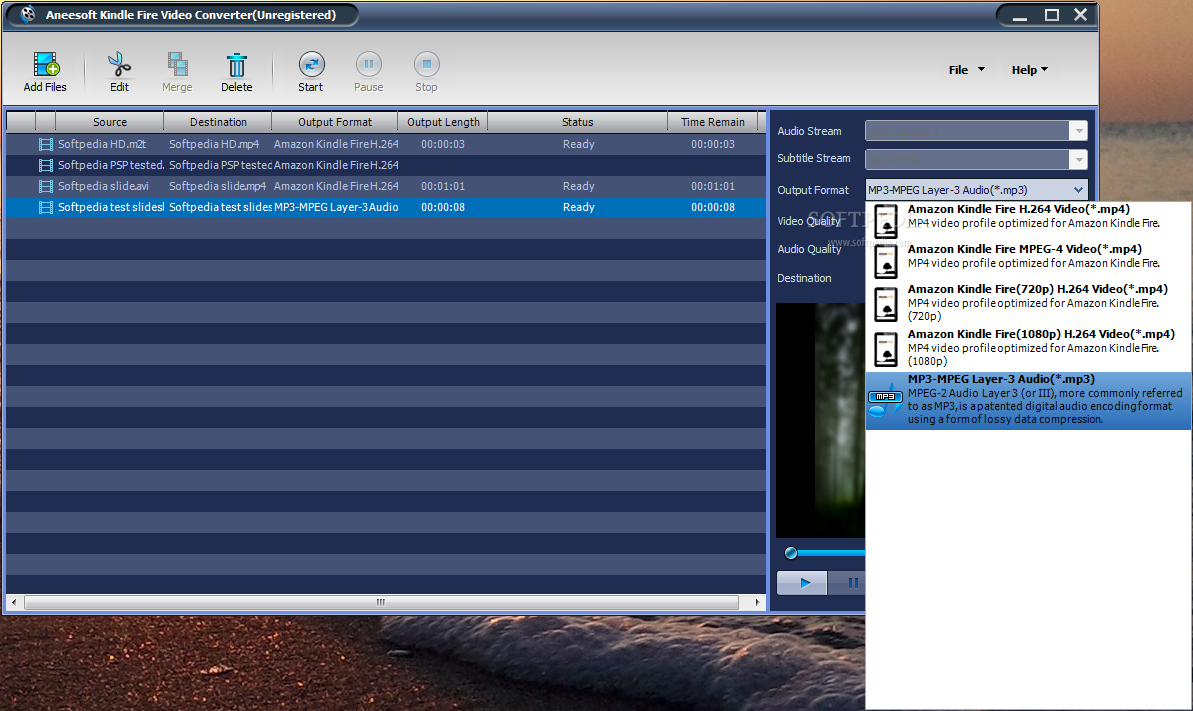
Task: Click the Destination label in settings panel
Action: click(804, 279)
